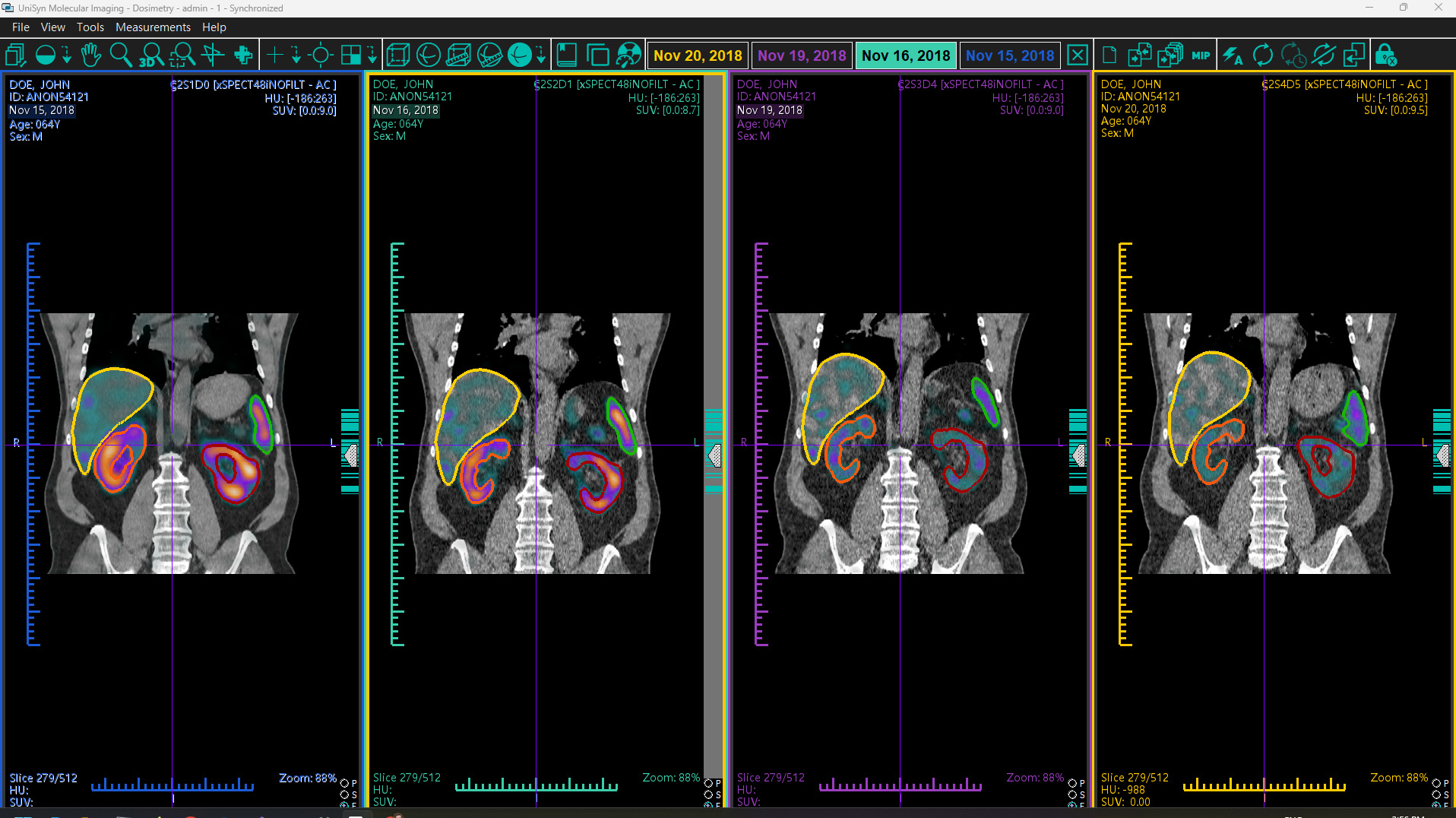
Task: Select the window-level contrast tool
Action: pyautogui.click(x=46, y=55)
